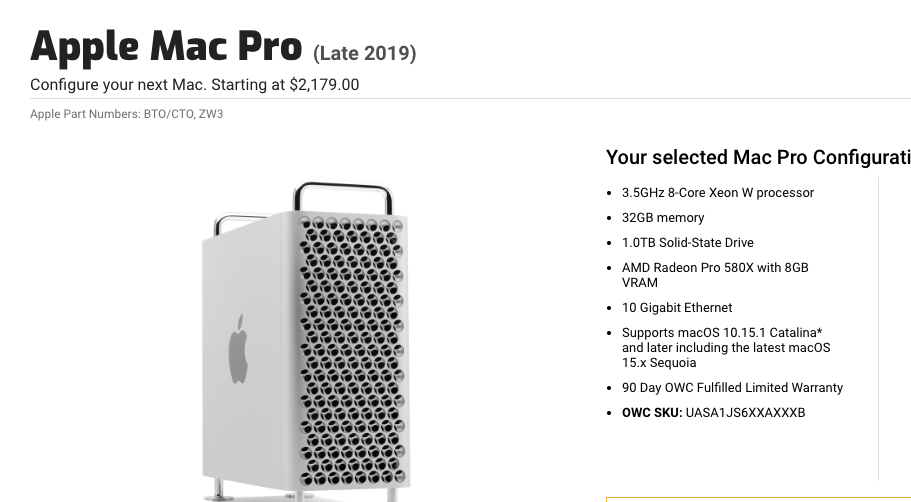
Task: Select the SKU code UASA1JS6XXAXXXB
Action: 745,413
